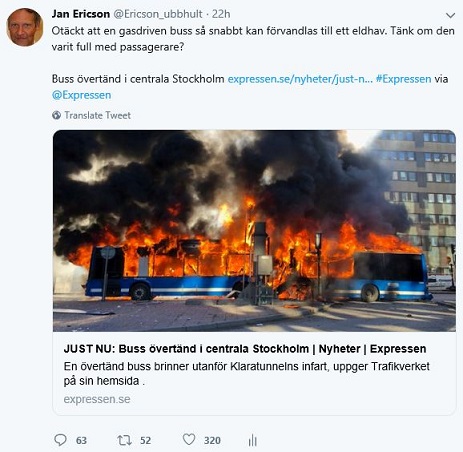Open the burning bus photo preview
This screenshot has height=452, width=463.
pyautogui.click(x=254, y=231)
